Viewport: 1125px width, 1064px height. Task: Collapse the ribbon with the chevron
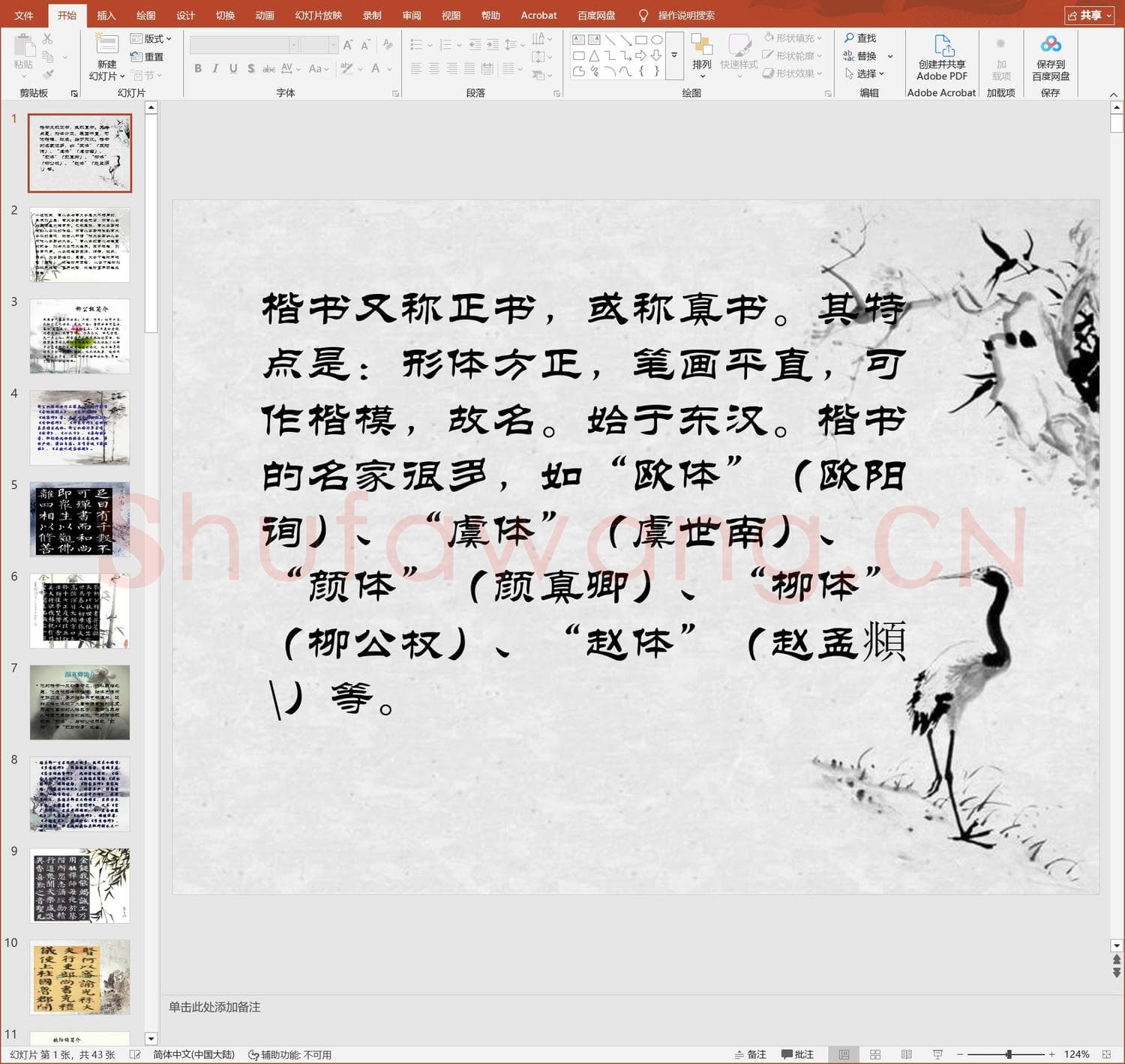coord(1113,94)
